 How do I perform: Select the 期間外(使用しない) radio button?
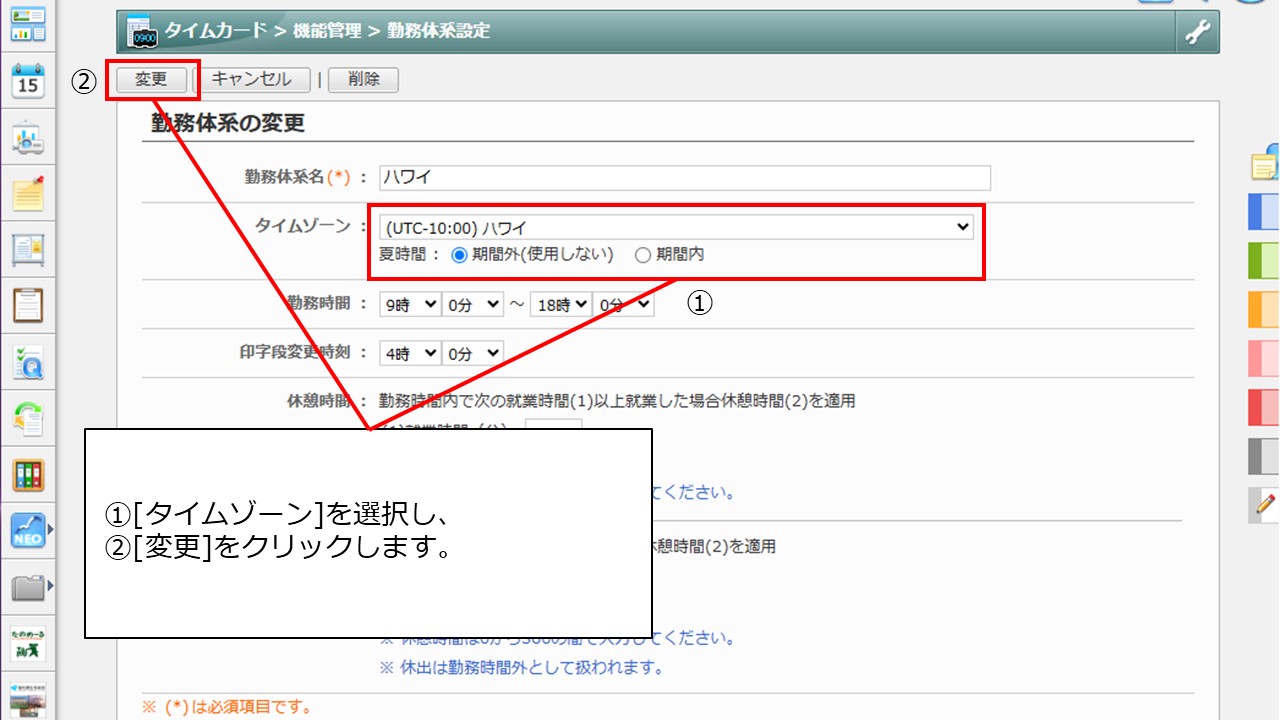coord(460,255)
